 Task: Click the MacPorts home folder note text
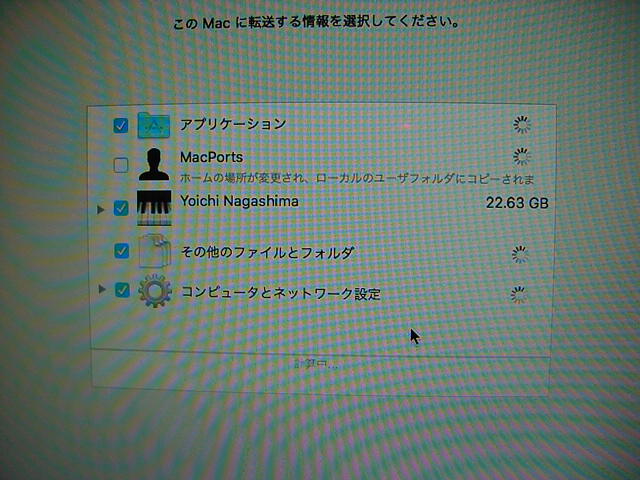tap(357, 178)
